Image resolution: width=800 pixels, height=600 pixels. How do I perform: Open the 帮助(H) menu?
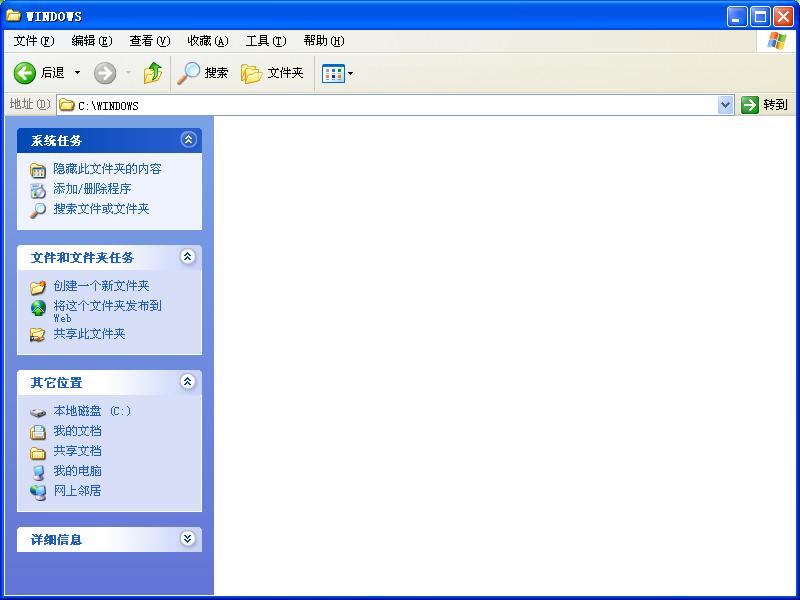pos(324,41)
